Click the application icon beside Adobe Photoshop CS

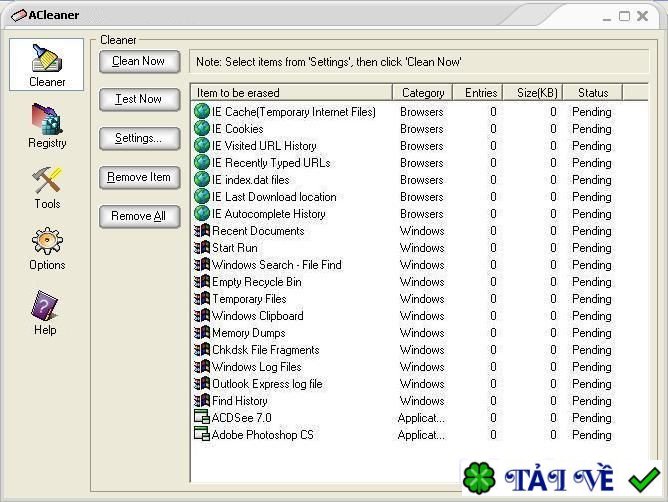point(202,434)
